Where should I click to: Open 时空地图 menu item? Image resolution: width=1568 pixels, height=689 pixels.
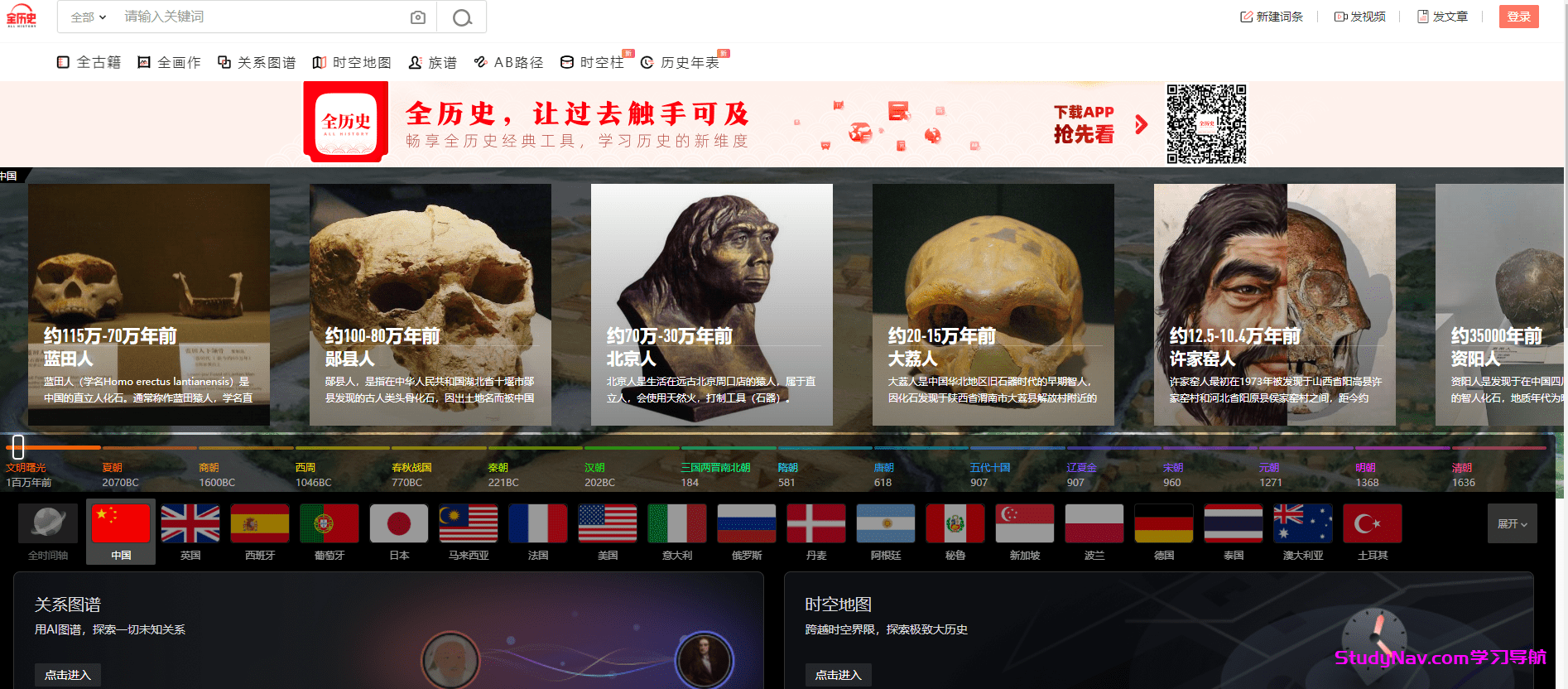pos(352,62)
